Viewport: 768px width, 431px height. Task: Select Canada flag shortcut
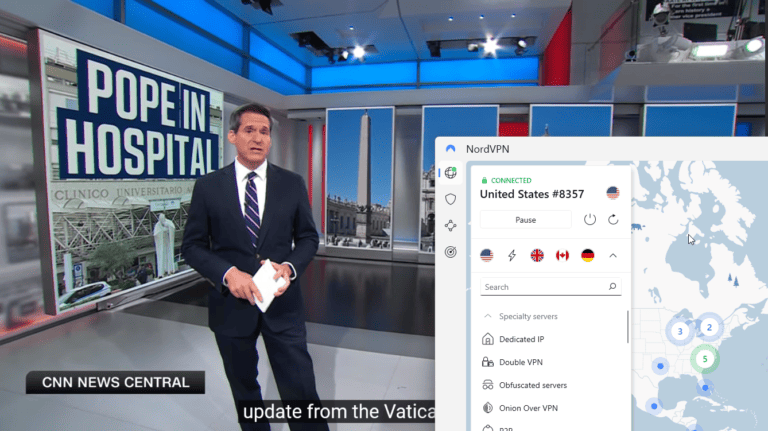pyautogui.click(x=562, y=255)
